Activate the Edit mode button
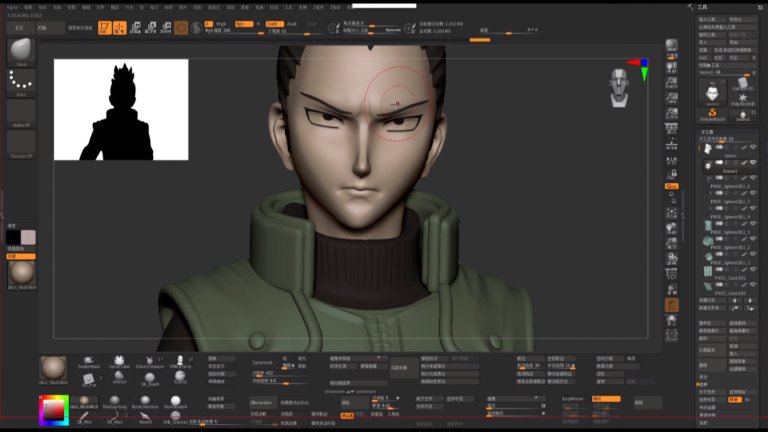768x432 pixels. (104, 28)
